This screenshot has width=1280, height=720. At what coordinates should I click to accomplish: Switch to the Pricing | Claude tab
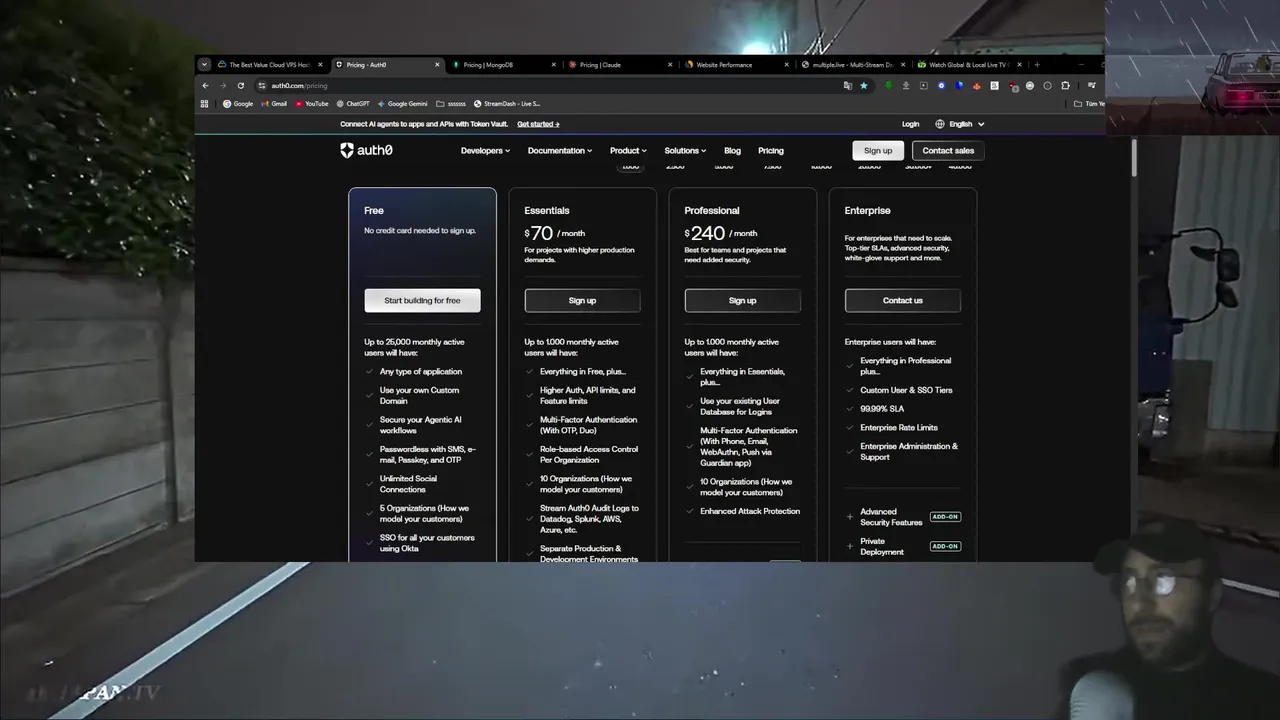[x=621, y=64]
